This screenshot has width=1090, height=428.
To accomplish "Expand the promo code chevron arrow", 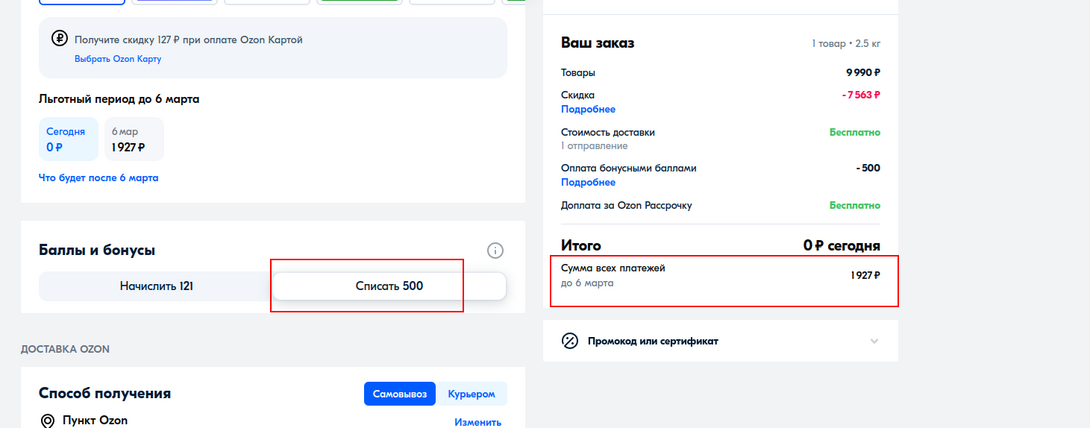I will (x=874, y=341).
